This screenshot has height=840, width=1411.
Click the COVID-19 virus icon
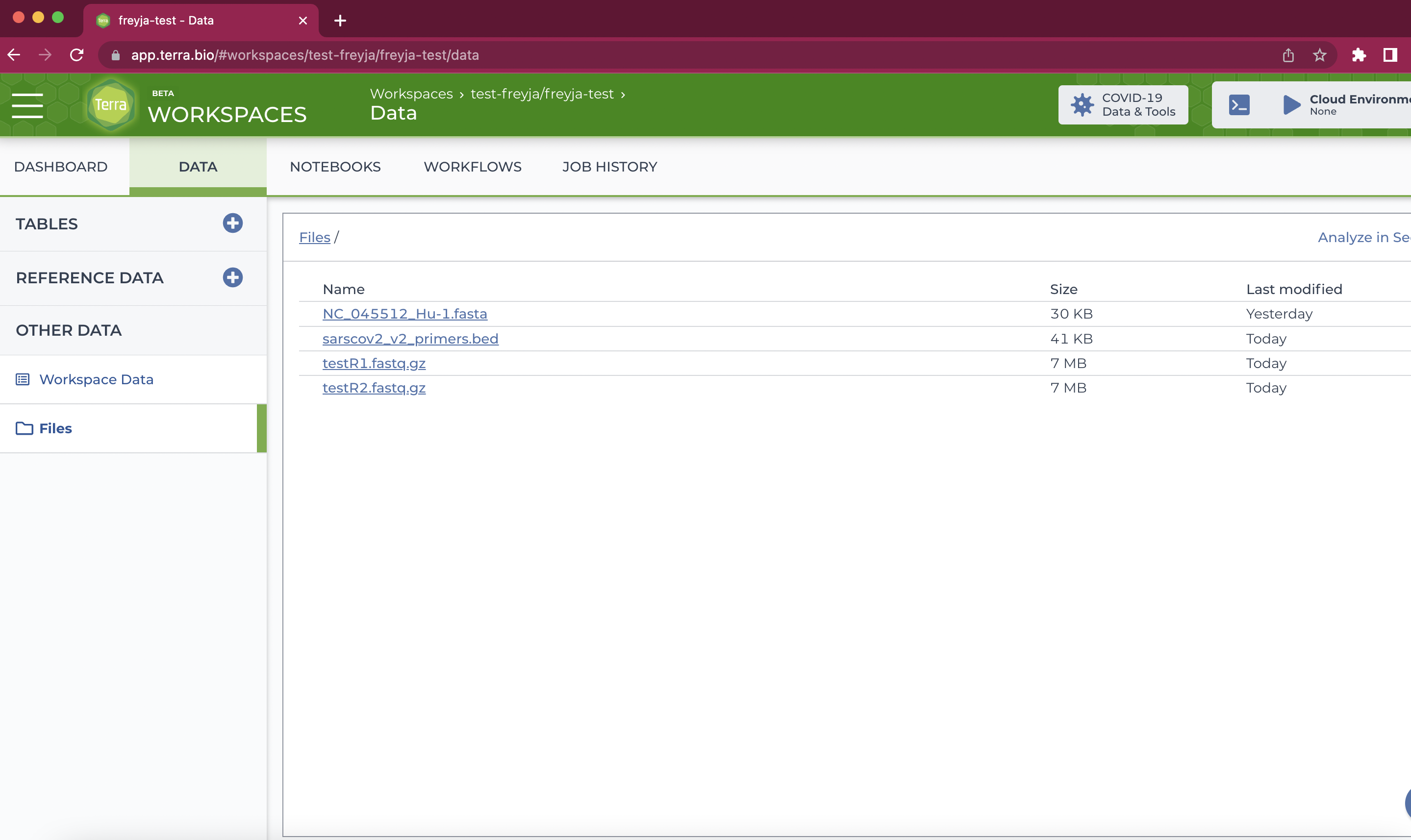[1082, 105]
